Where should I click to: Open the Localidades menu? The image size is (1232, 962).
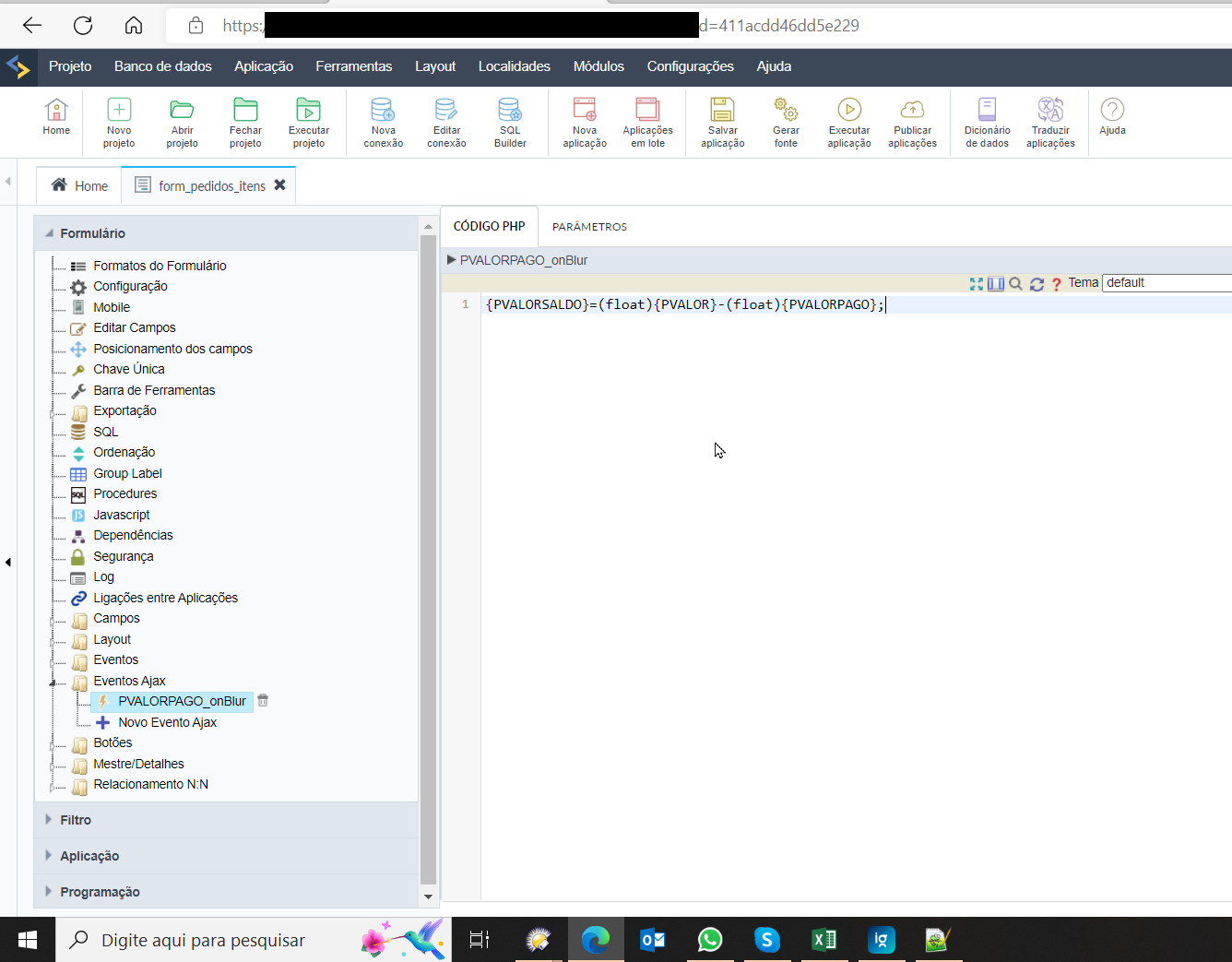[515, 66]
